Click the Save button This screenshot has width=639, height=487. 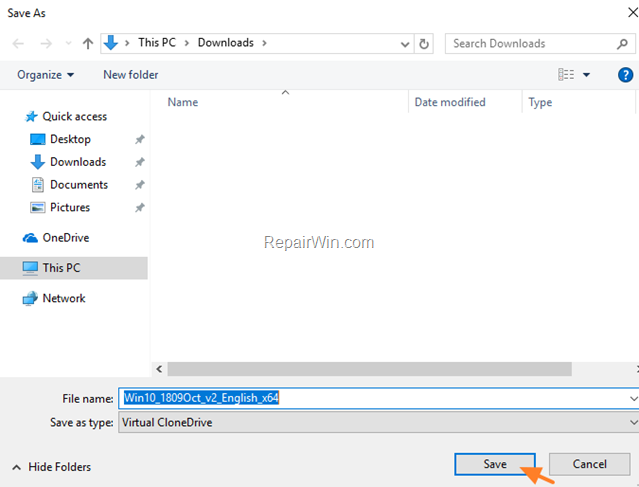495,464
